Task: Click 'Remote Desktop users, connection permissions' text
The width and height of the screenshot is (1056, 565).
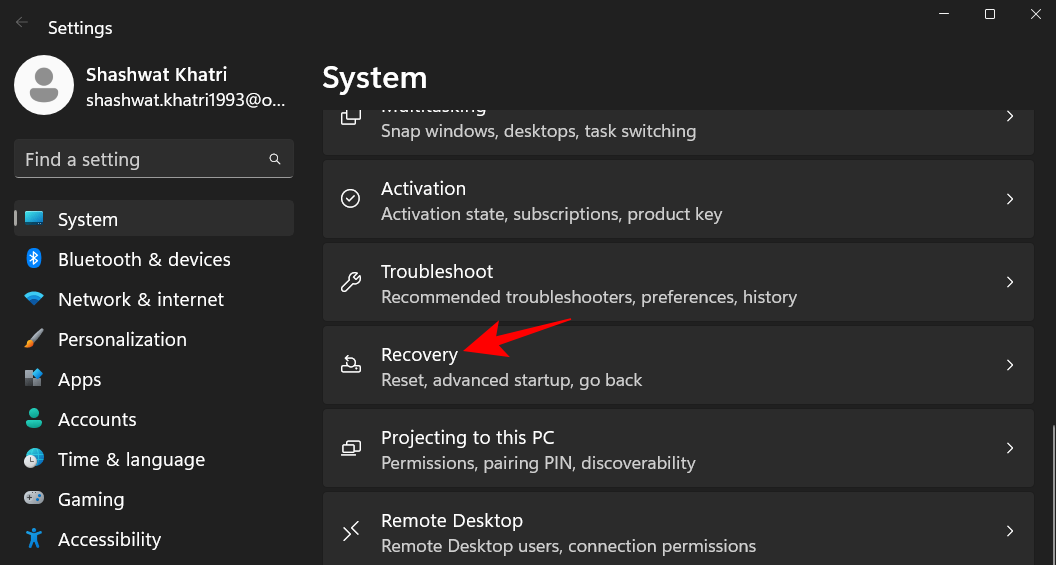Action: click(568, 546)
